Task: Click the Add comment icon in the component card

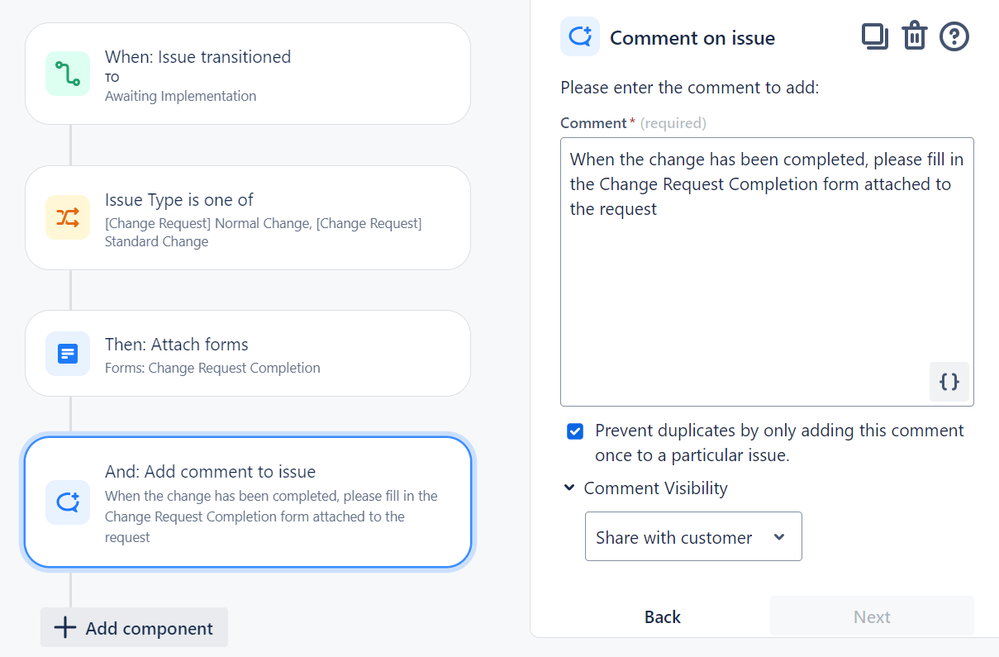Action: click(65, 502)
